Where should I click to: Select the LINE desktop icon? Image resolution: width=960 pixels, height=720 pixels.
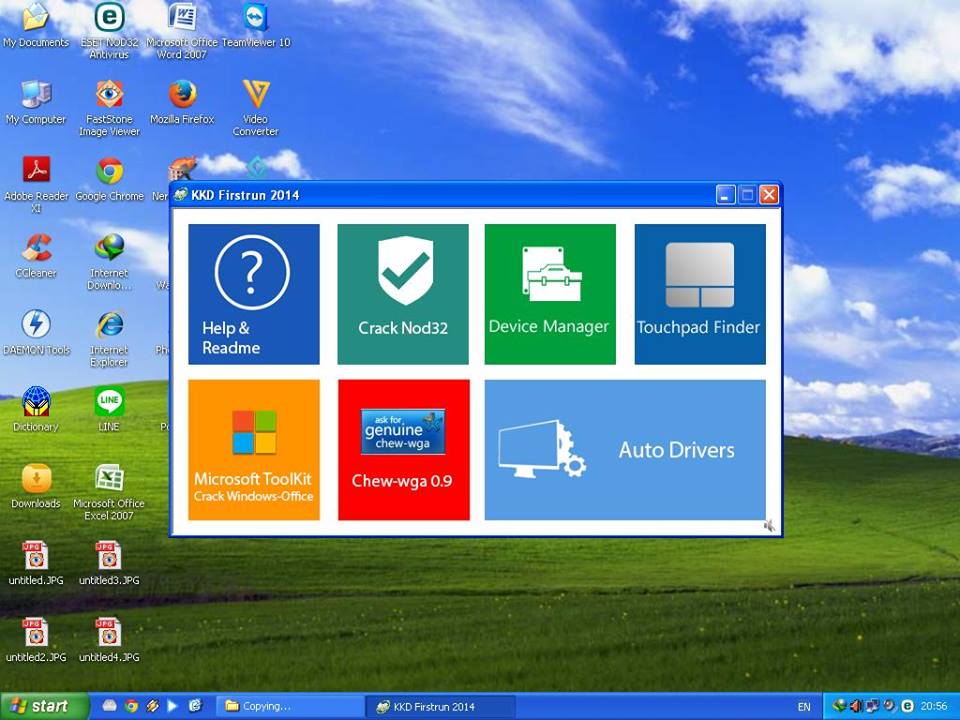[x=109, y=410]
